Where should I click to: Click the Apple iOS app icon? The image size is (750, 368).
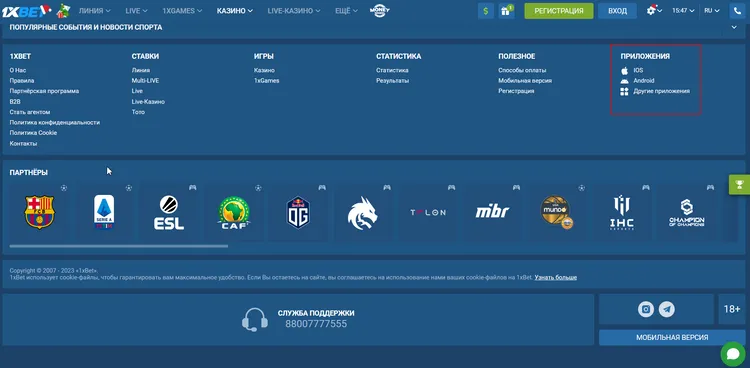[624, 70]
